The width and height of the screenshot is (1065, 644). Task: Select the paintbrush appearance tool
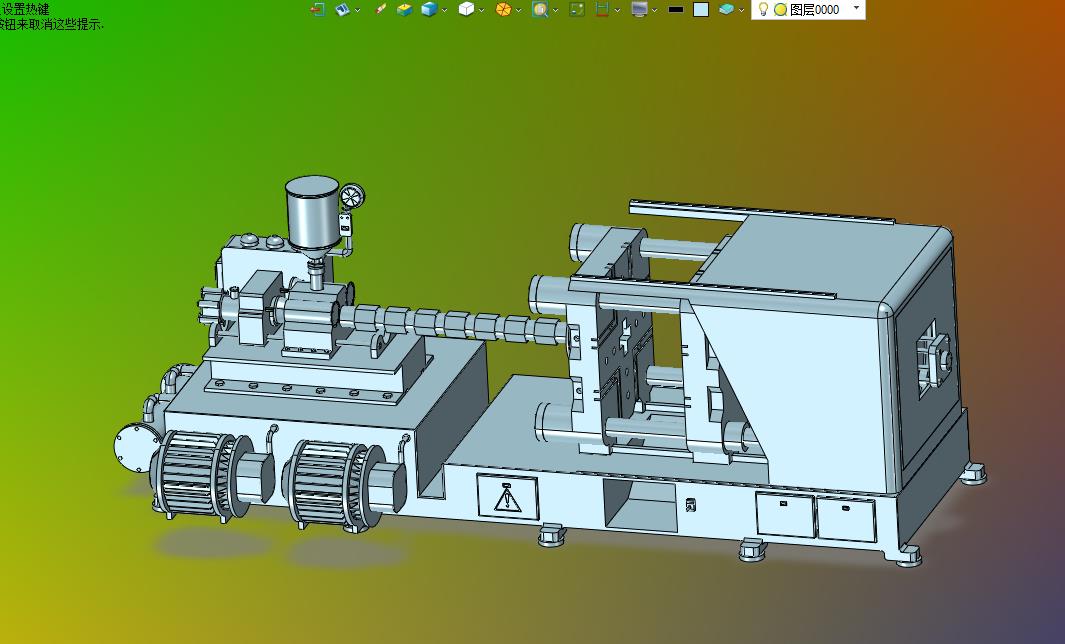coord(380,10)
